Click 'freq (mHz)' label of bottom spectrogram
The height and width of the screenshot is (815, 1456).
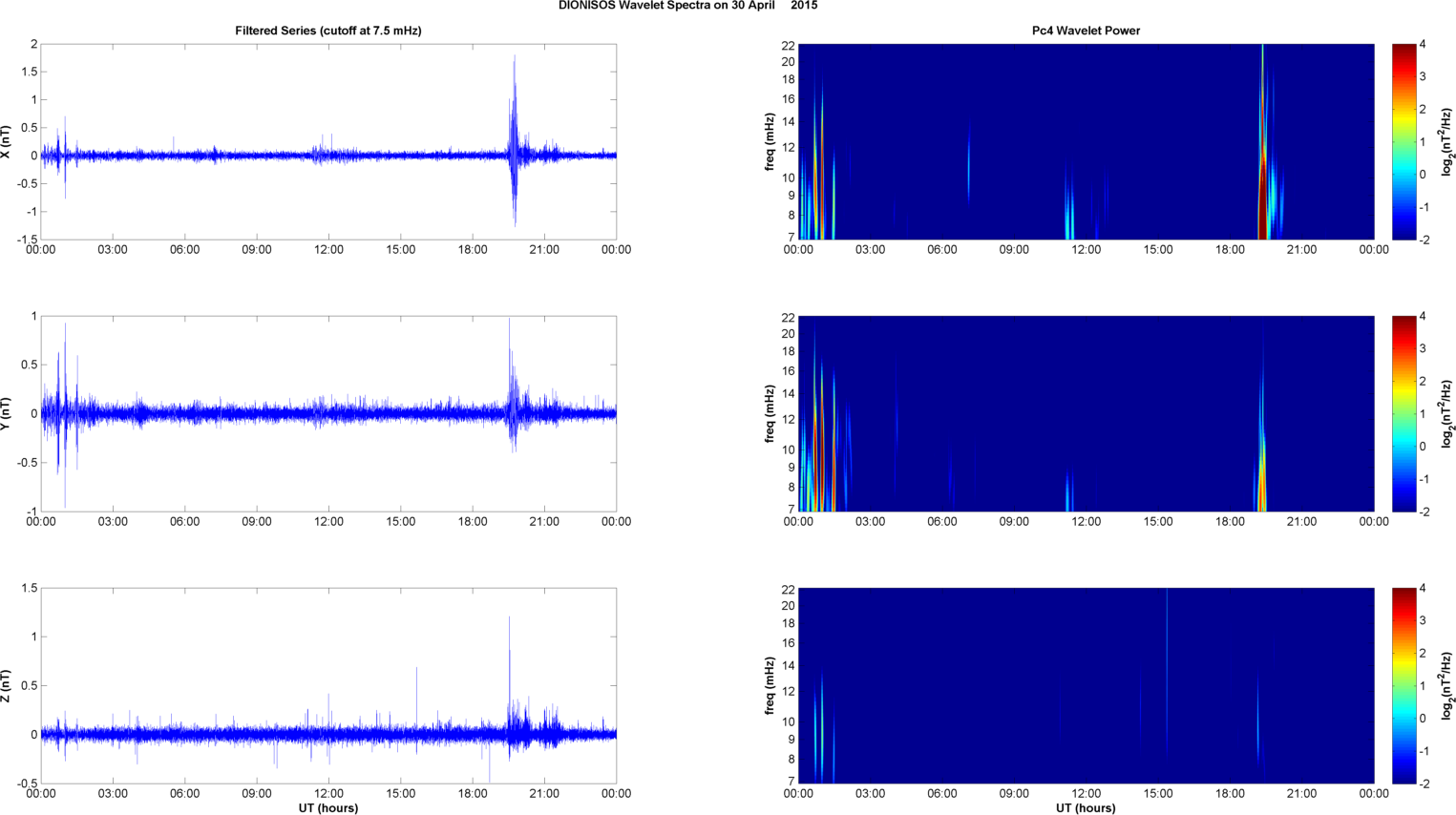pyautogui.click(x=770, y=685)
